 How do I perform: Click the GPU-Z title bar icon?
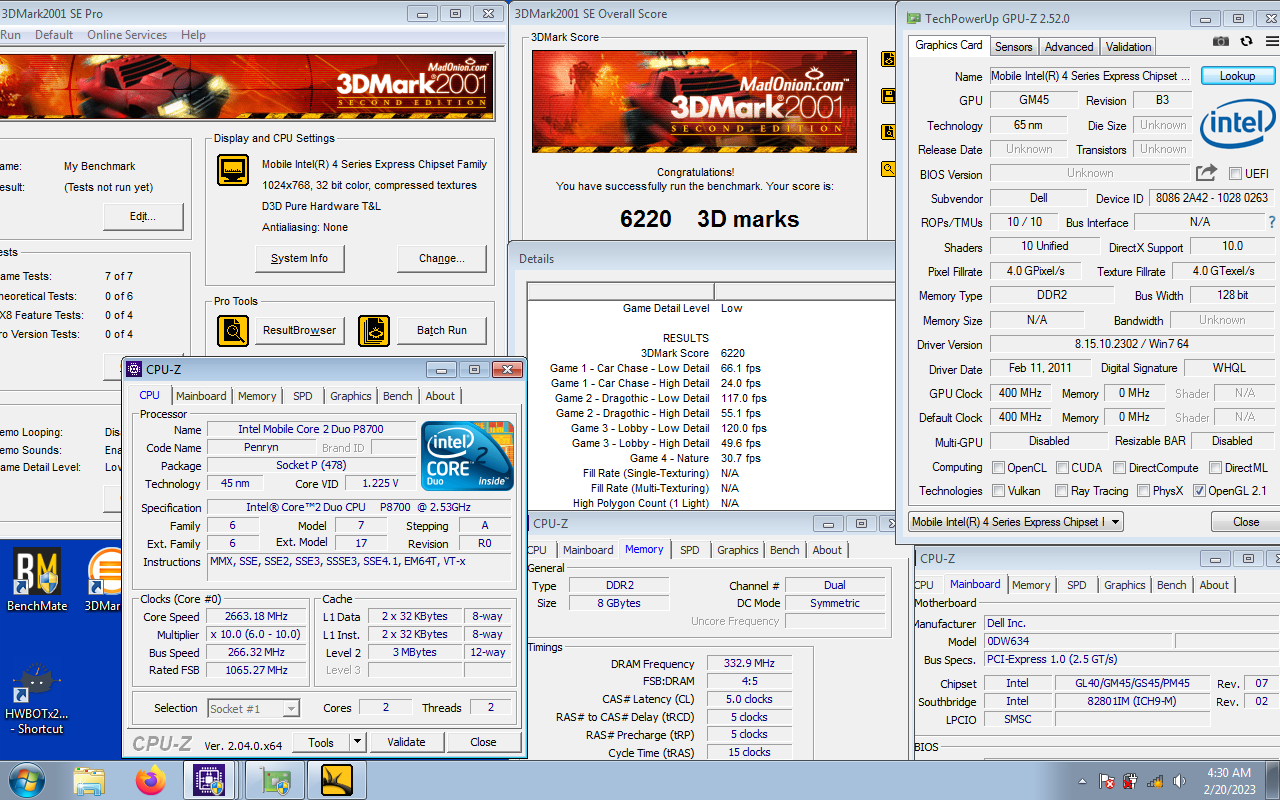pos(913,18)
